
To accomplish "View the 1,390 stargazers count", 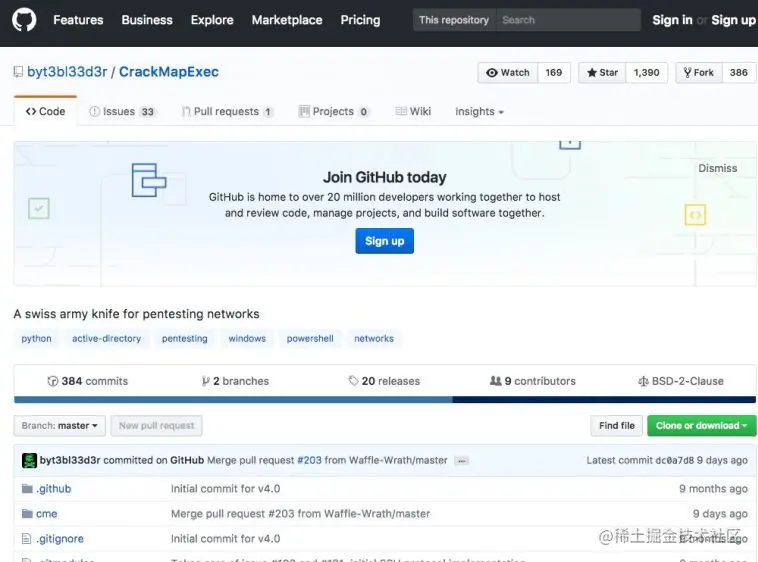I will pyautogui.click(x=646, y=72).
